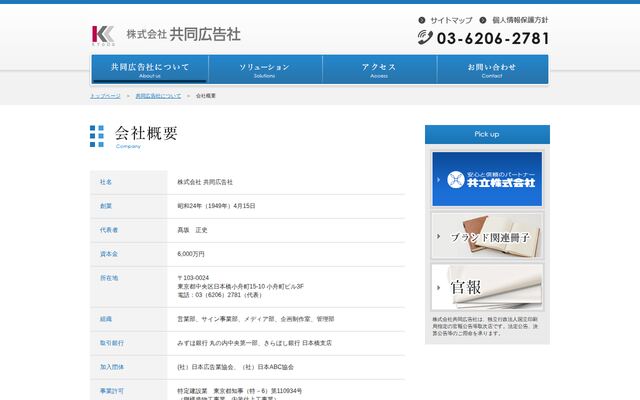The width and height of the screenshot is (640, 400).
Task: Click the 代表者 row label
Action: click(109, 230)
